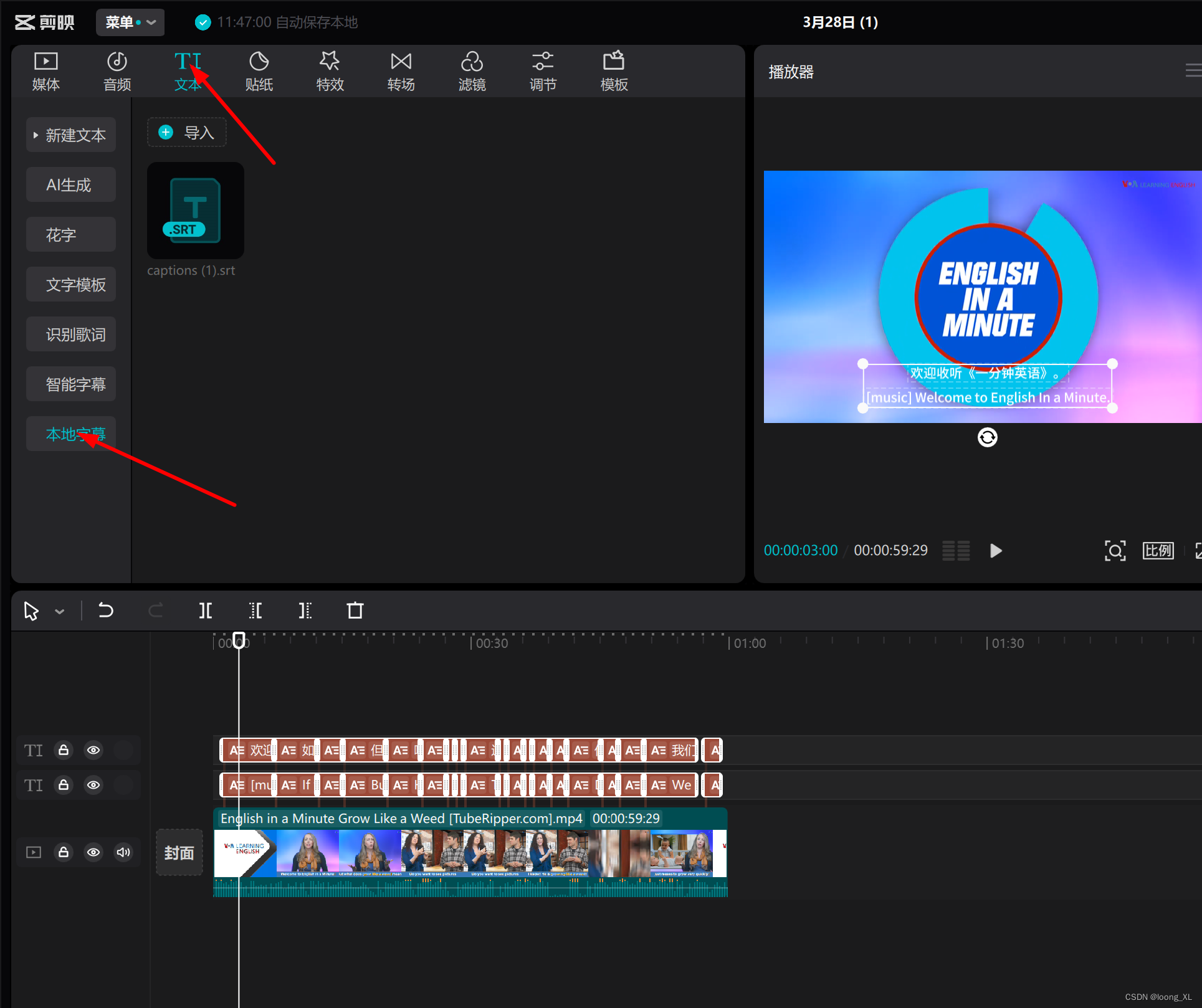Viewport: 1202px width, 1008px height.
Task: Hide the Chinese subtitle text track
Action: click(93, 750)
